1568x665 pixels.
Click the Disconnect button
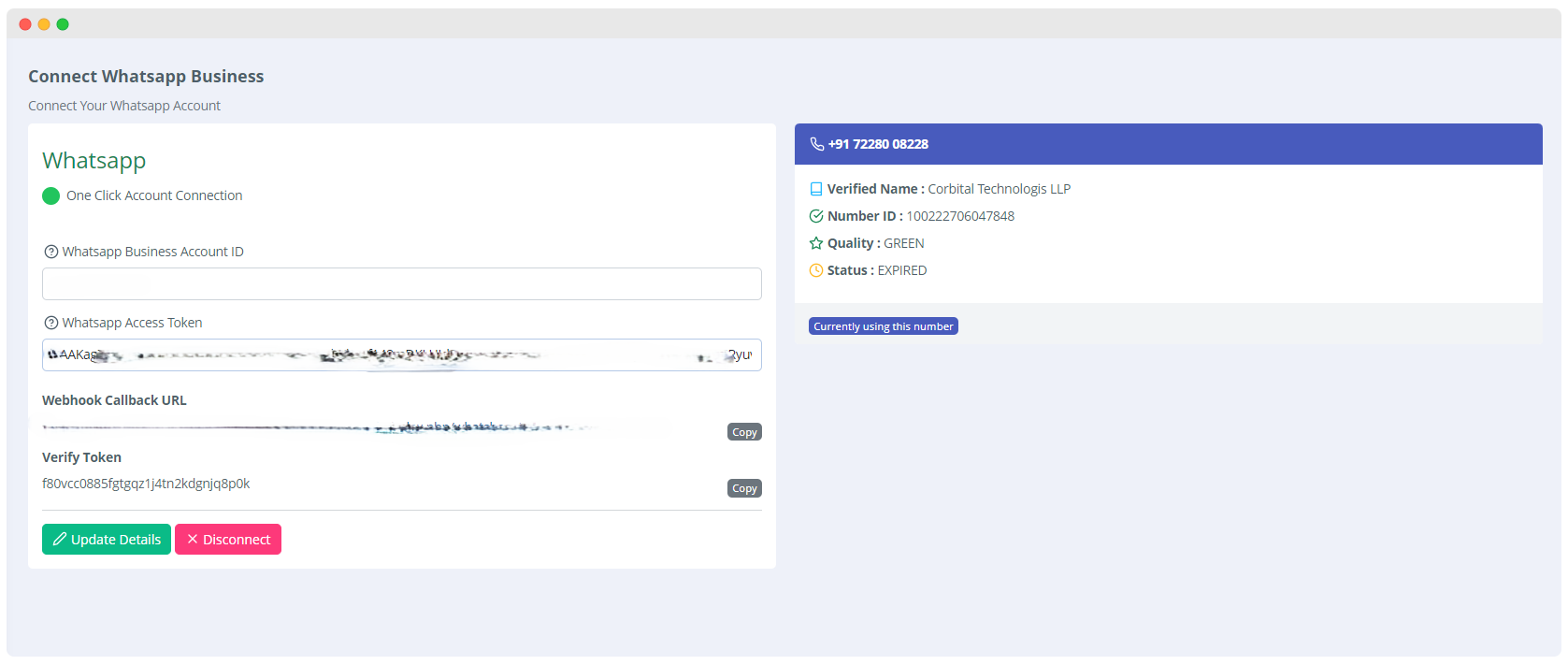click(228, 539)
